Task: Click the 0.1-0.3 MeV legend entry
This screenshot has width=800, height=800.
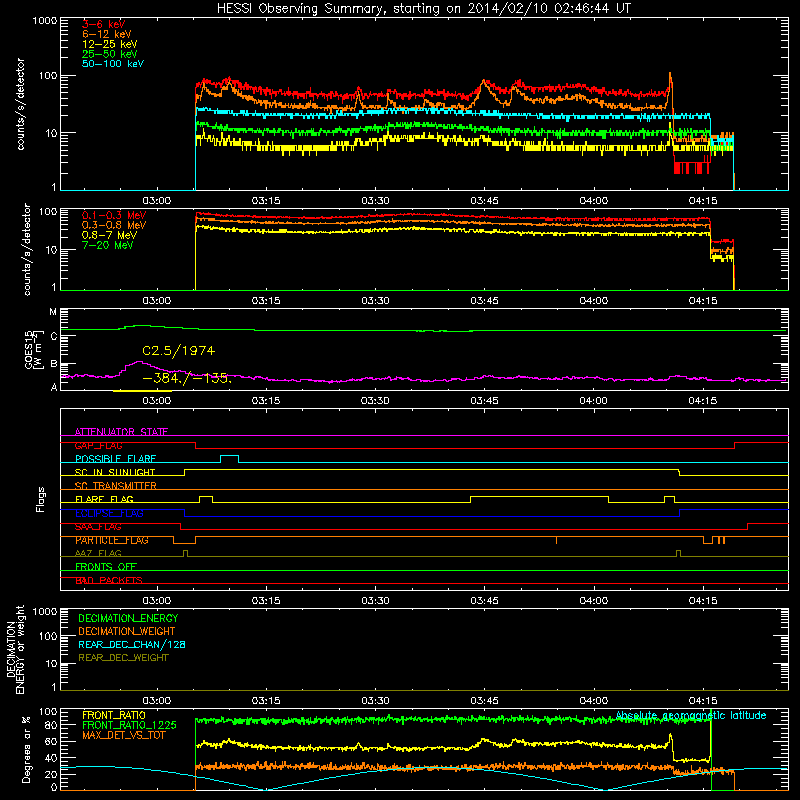Action: point(113,215)
